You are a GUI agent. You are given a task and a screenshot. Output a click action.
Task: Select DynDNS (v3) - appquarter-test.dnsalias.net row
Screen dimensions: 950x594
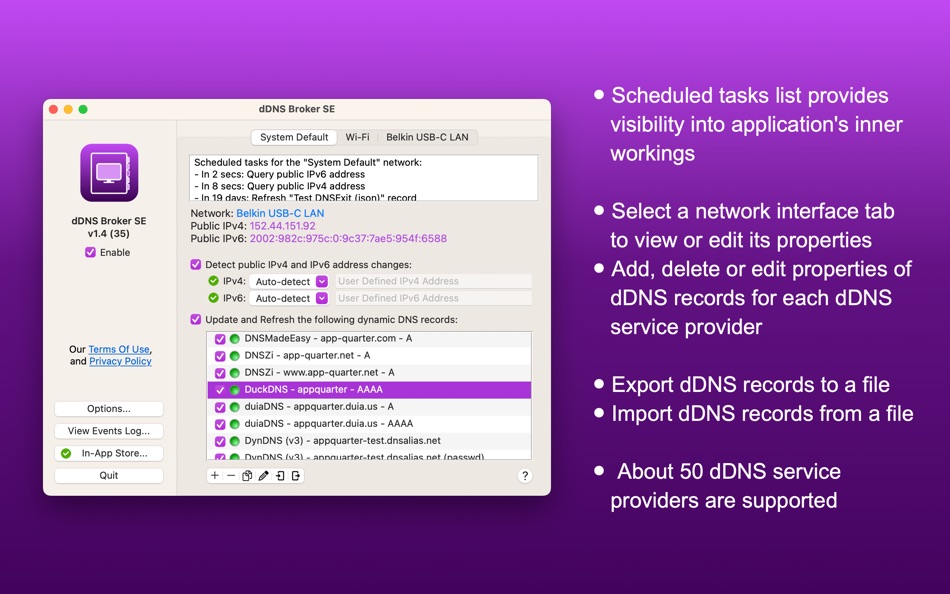tap(369, 441)
